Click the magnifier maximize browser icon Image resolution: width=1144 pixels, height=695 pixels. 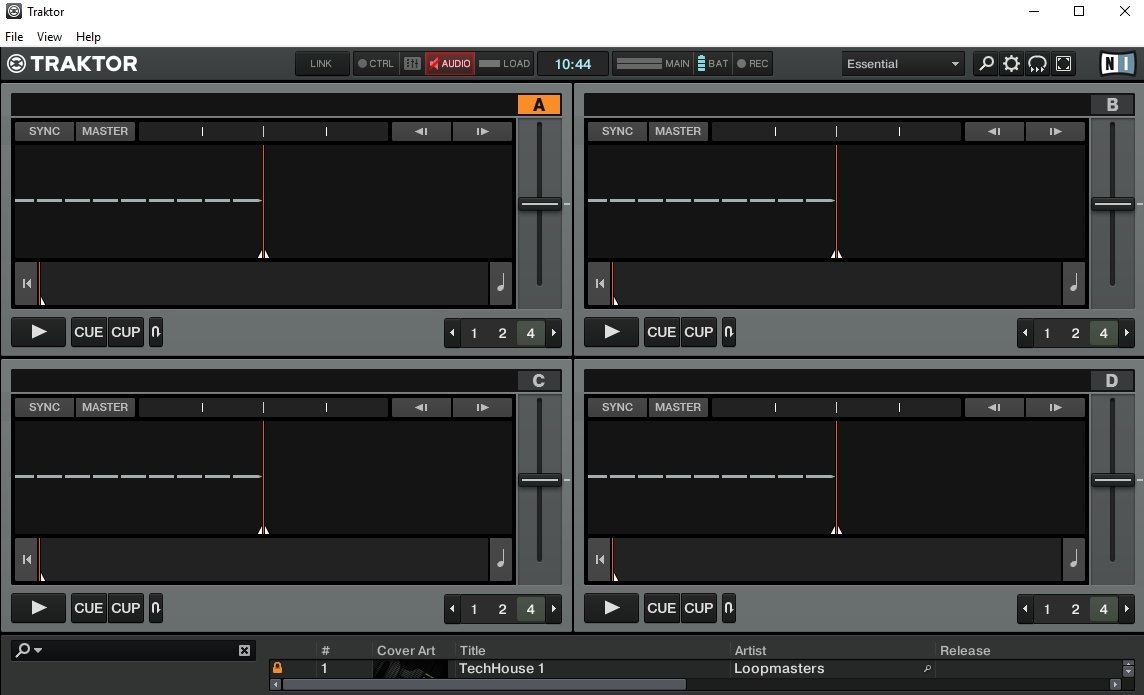[986, 63]
